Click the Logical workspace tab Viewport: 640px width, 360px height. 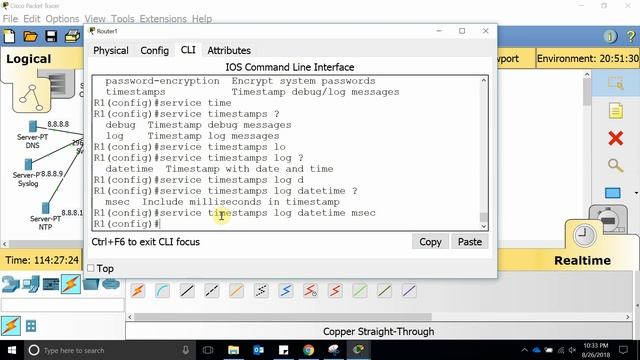29,59
